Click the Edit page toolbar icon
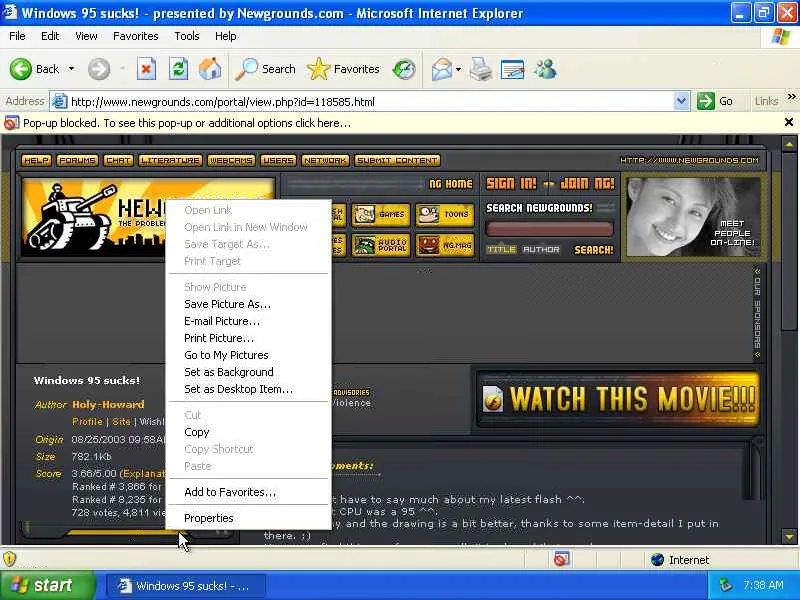 click(x=513, y=69)
